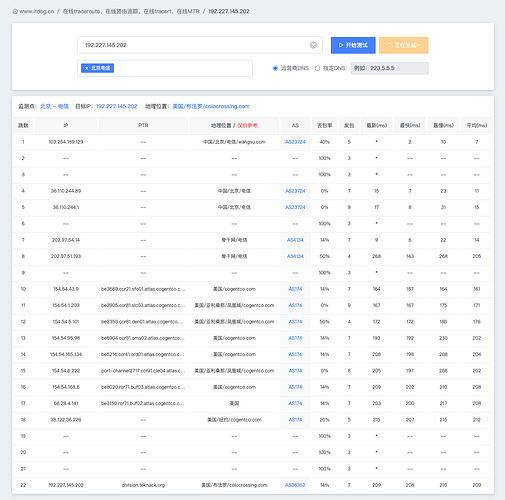Image resolution: width=505 pixels, height=500 pixels.
Task: Open AS174 link in the 38.122.36.226 row
Action: click(295, 420)
